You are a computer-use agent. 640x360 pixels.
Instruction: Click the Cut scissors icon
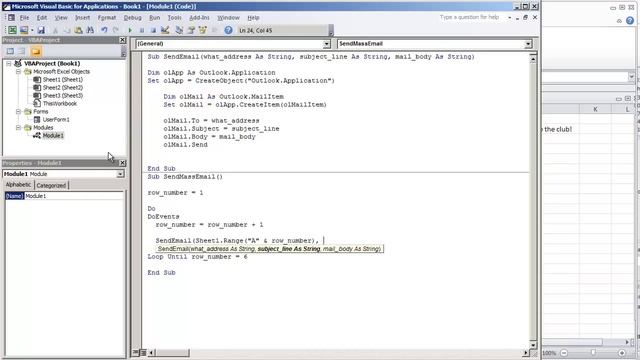[x=56, y=30]
